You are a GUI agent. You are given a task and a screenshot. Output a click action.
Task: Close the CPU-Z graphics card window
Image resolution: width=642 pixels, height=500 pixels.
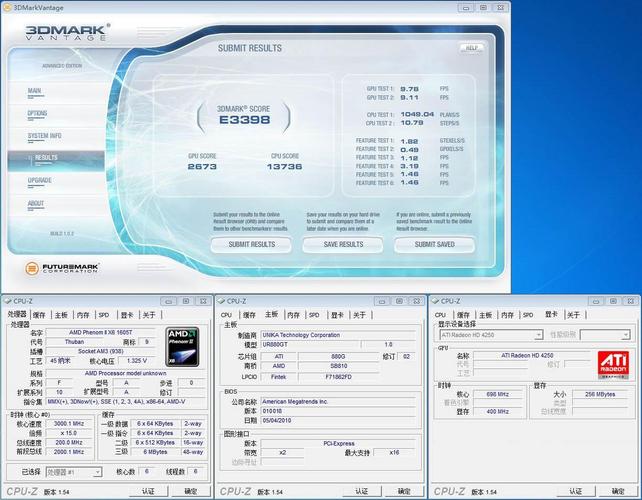[631, 301]
